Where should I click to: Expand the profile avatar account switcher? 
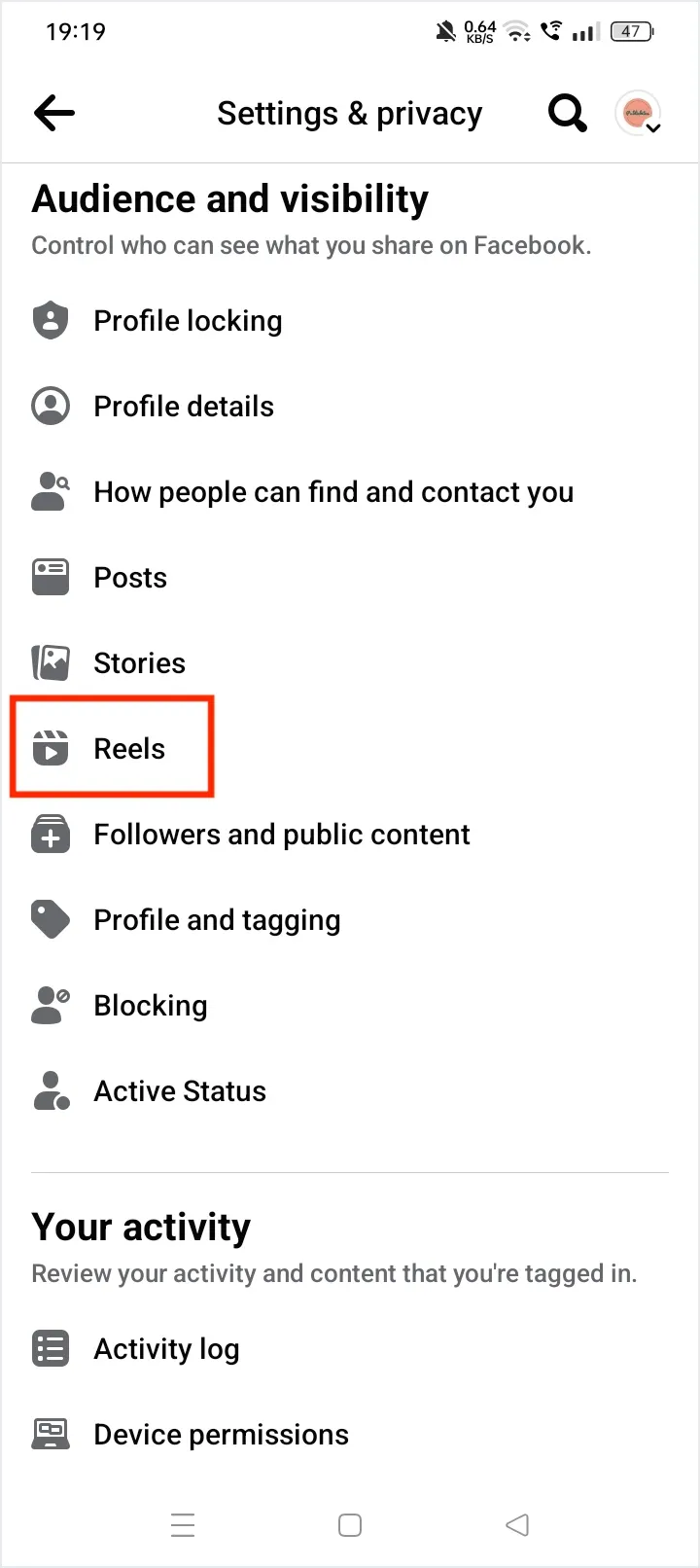pos(639,114)
